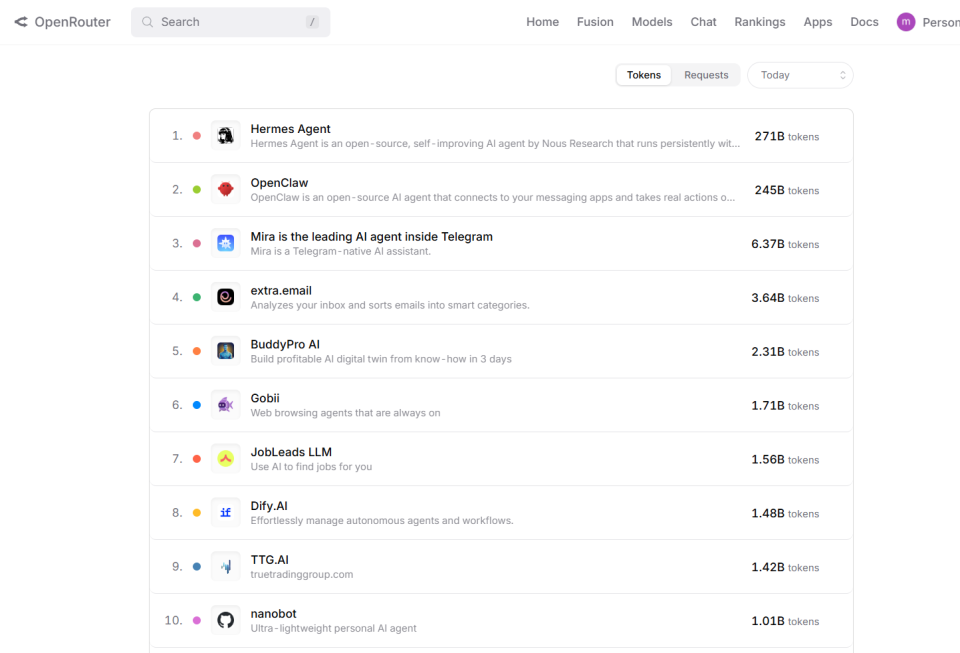Click 'Web browsing agents that are always on'
This screenshot has width=960, height=653.
click(x=345, y=413)
